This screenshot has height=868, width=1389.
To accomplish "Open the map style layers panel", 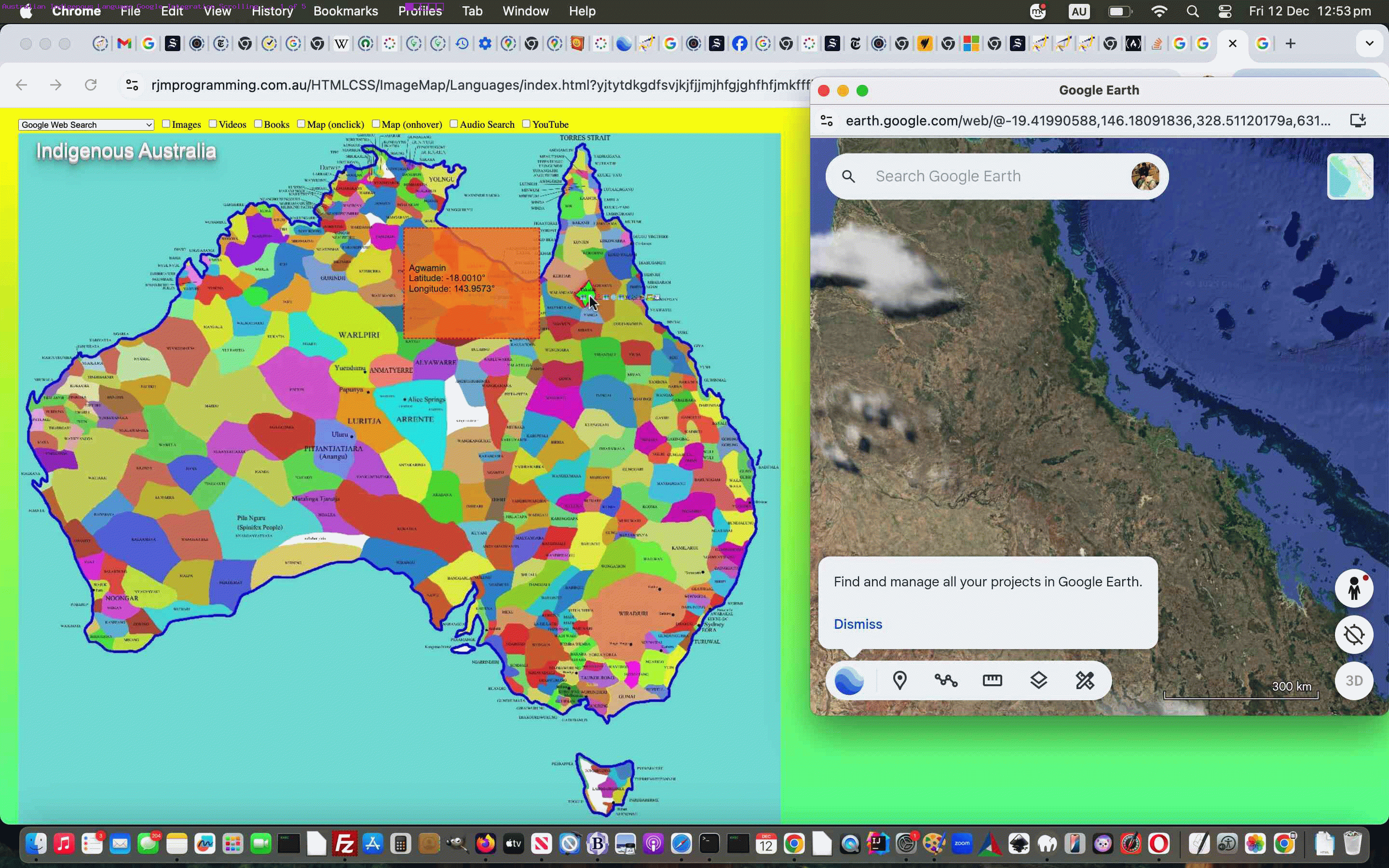I will [x=1039, y=680].
